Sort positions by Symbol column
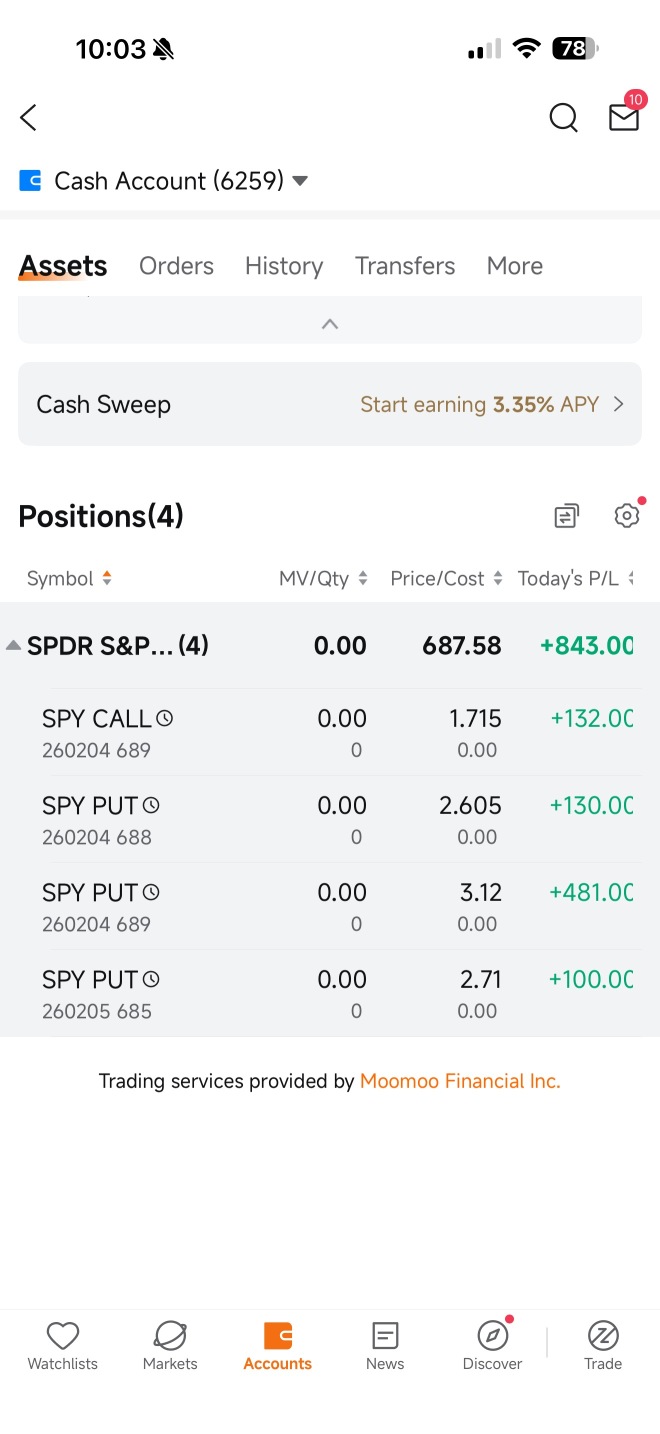 click(x=69, y=578)
